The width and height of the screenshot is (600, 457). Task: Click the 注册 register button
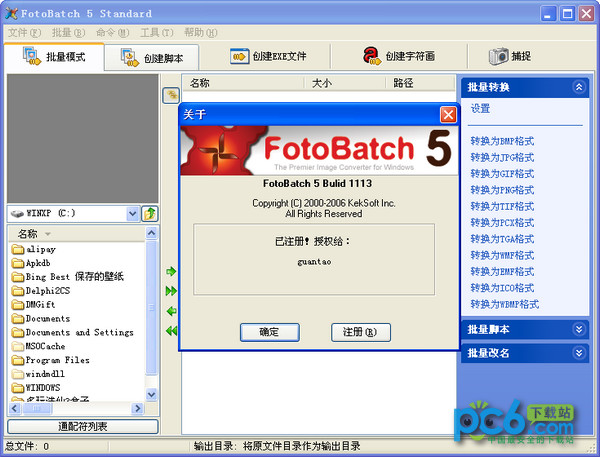pyautogui.click(x=360, y=332)
